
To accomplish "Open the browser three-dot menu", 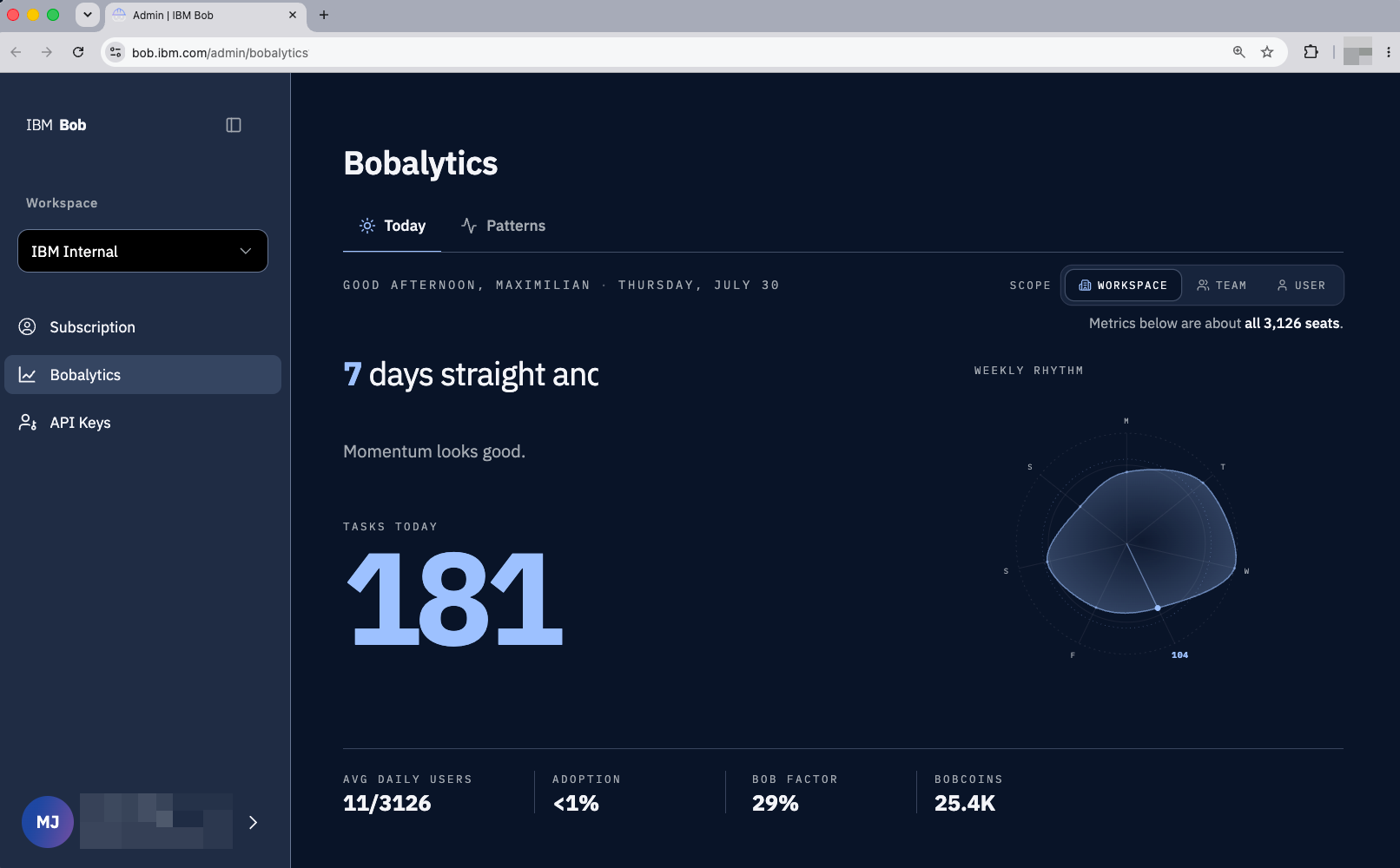I will (1389, 52).
